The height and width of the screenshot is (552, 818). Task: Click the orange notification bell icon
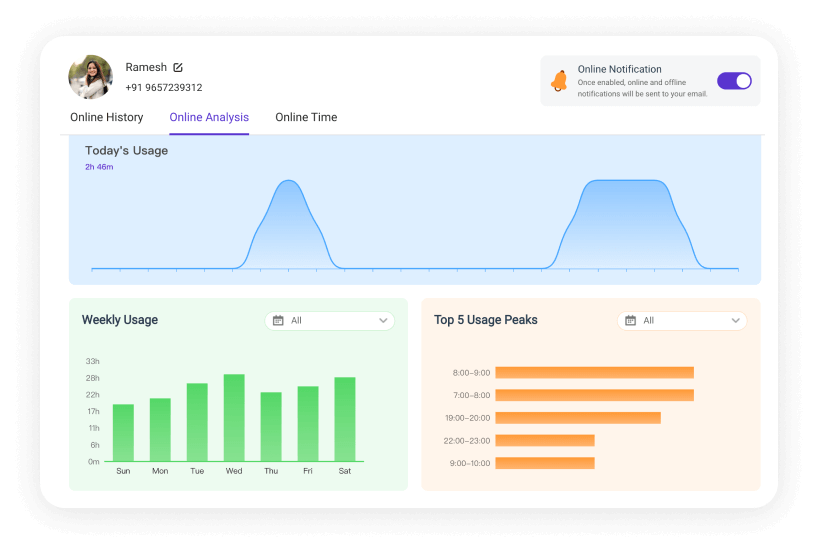tap(559, 81)
